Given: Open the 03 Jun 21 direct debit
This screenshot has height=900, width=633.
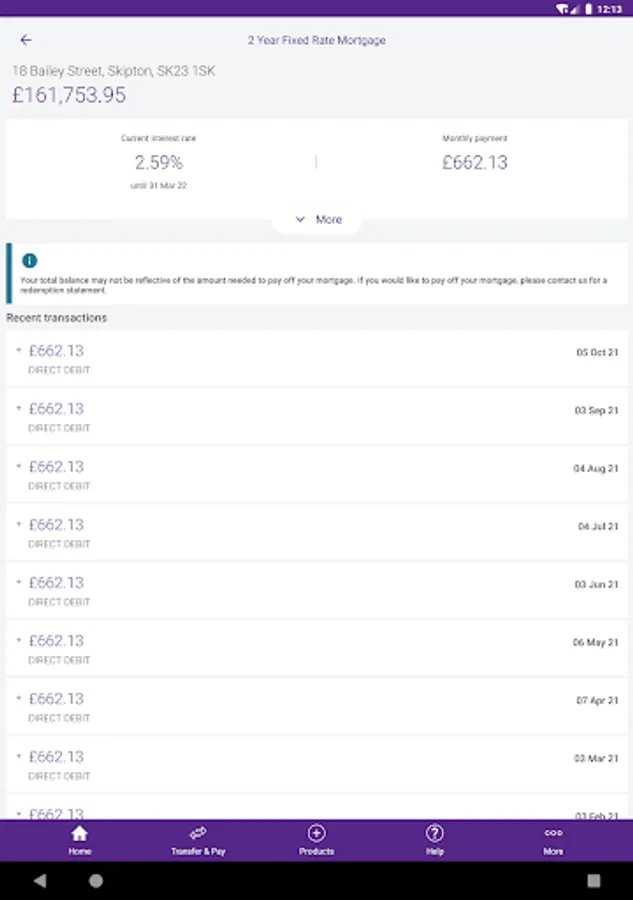Looking at the screenshot, I should (x=316, y=591).
